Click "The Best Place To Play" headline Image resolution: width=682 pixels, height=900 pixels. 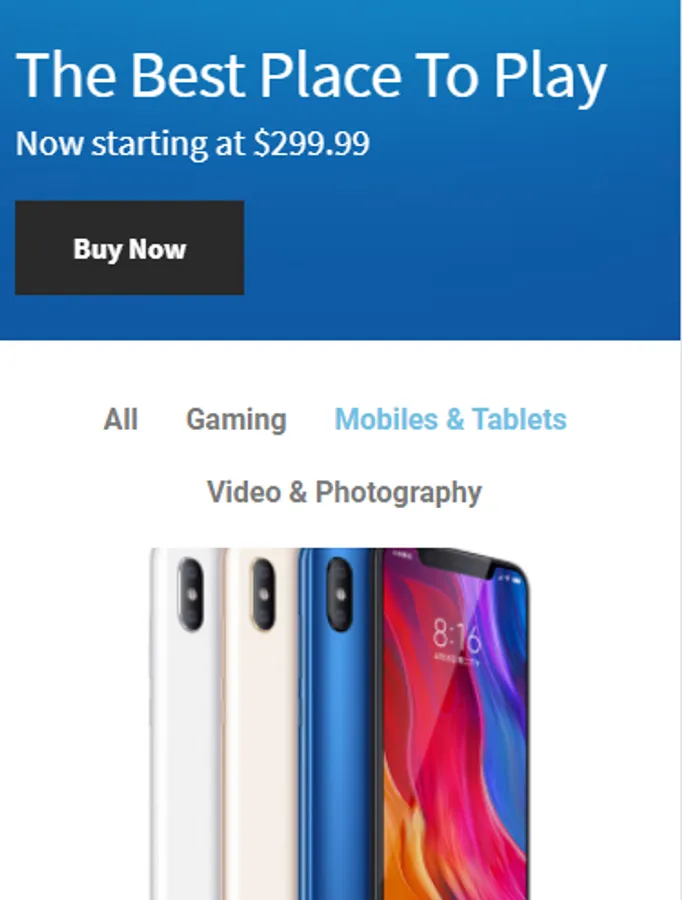311,76
